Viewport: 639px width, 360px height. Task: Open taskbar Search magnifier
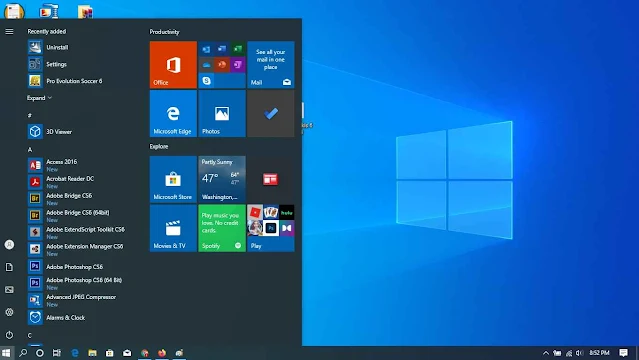click(23, 353)
